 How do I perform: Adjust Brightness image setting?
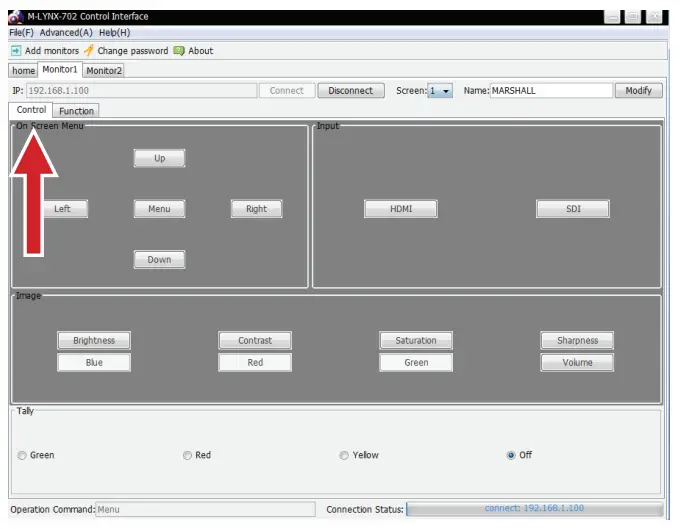click(94, 341)
